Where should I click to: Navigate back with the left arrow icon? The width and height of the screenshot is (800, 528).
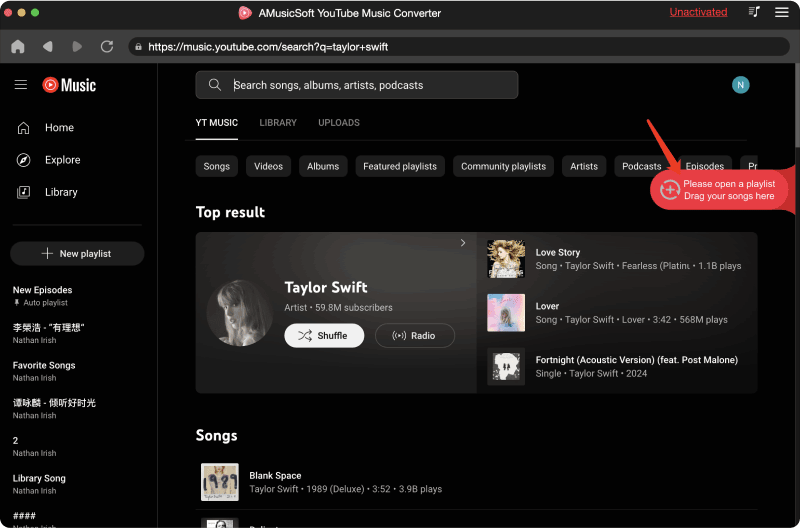(x=48, y=46)
